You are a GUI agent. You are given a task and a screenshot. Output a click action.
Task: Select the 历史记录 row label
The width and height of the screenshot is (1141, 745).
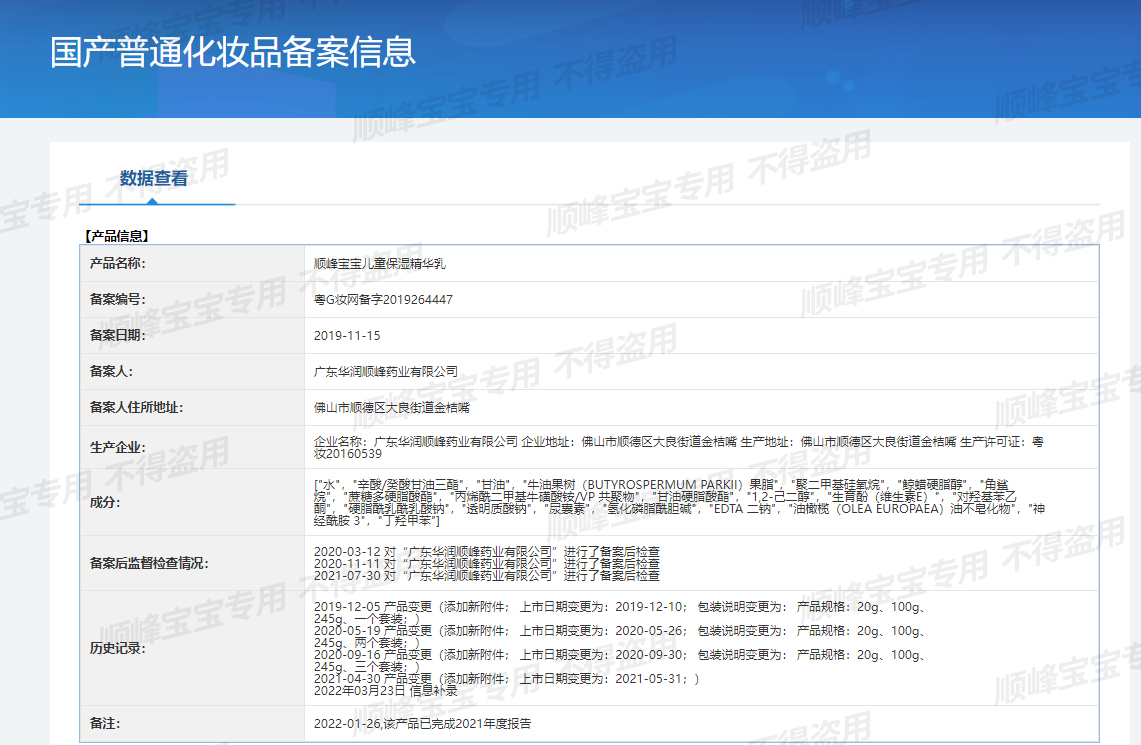(x=118, y=648)
